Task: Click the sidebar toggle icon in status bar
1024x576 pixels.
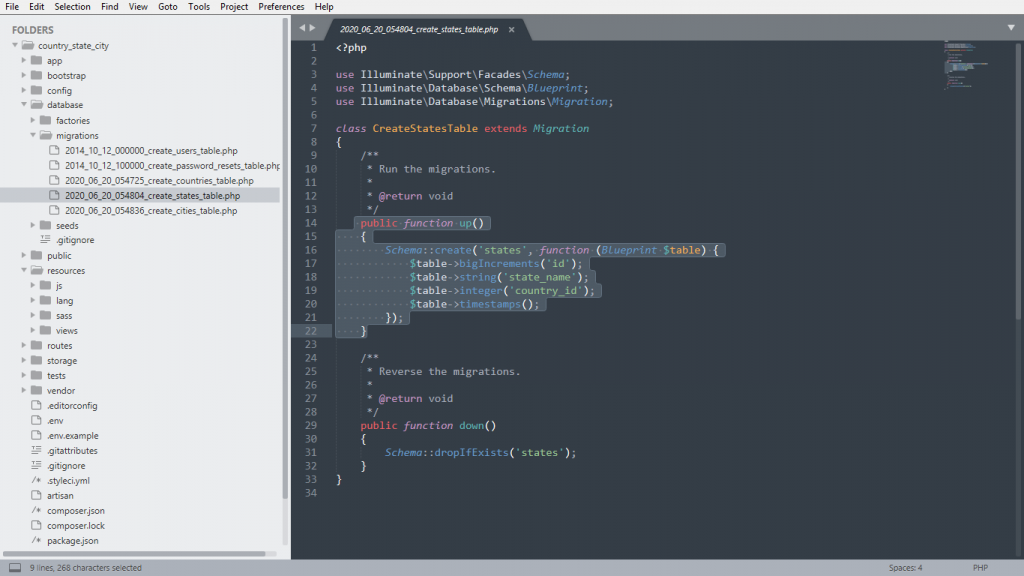Action: tap(14, 568)
